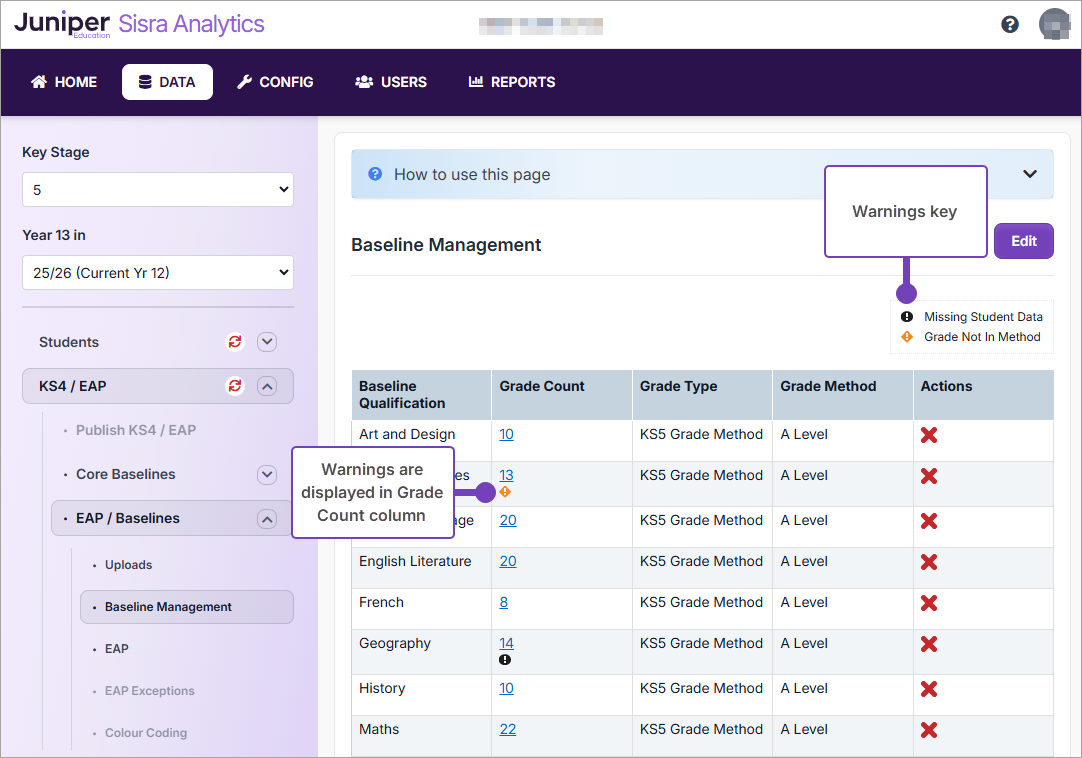
Task: Click the missing data icon under Geography count
Action: 505,660
